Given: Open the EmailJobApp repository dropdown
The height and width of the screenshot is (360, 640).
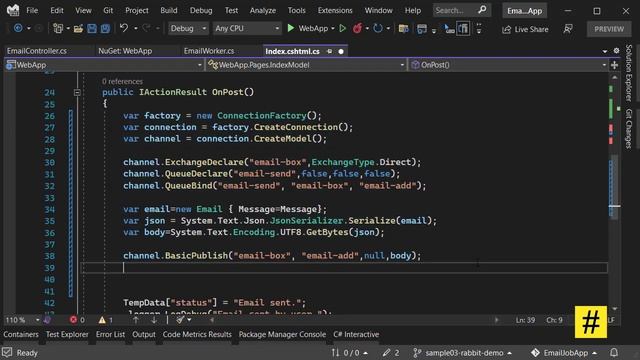Looking at the screenshot, I should pos(564,353).
